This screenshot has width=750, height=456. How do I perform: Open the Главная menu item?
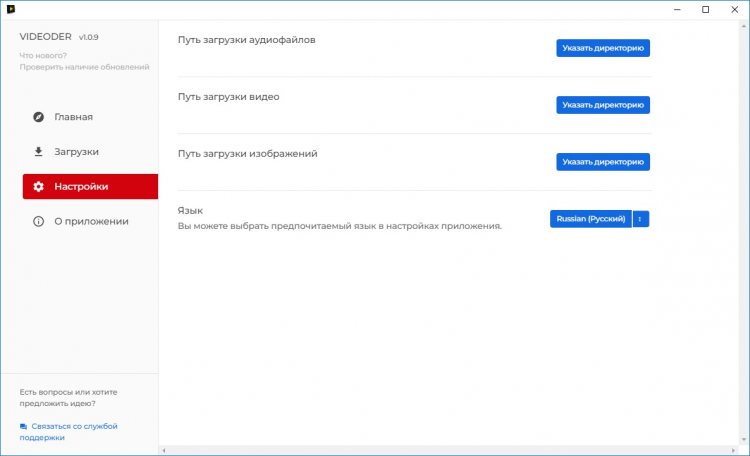tap(73, 117)
